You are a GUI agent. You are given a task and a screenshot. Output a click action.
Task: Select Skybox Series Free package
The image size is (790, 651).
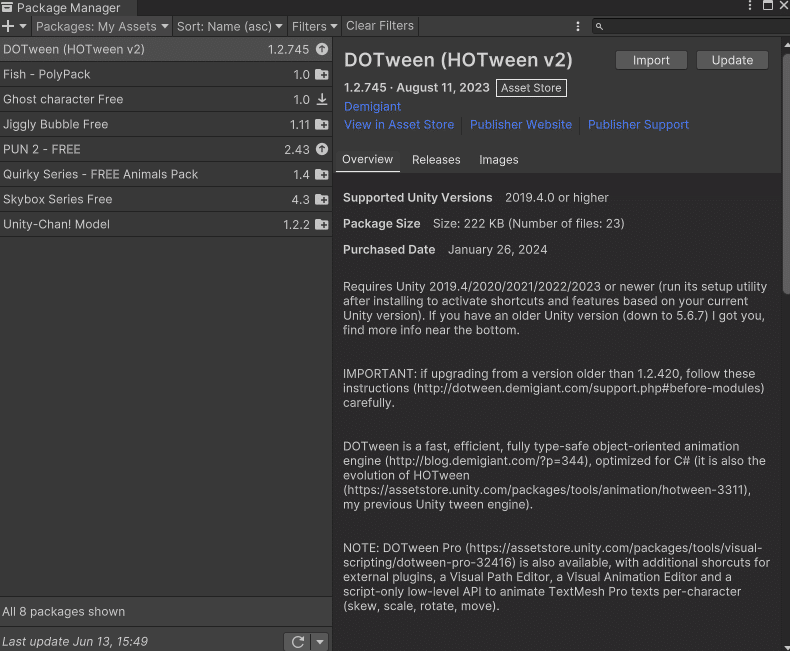tap(166, 200)
